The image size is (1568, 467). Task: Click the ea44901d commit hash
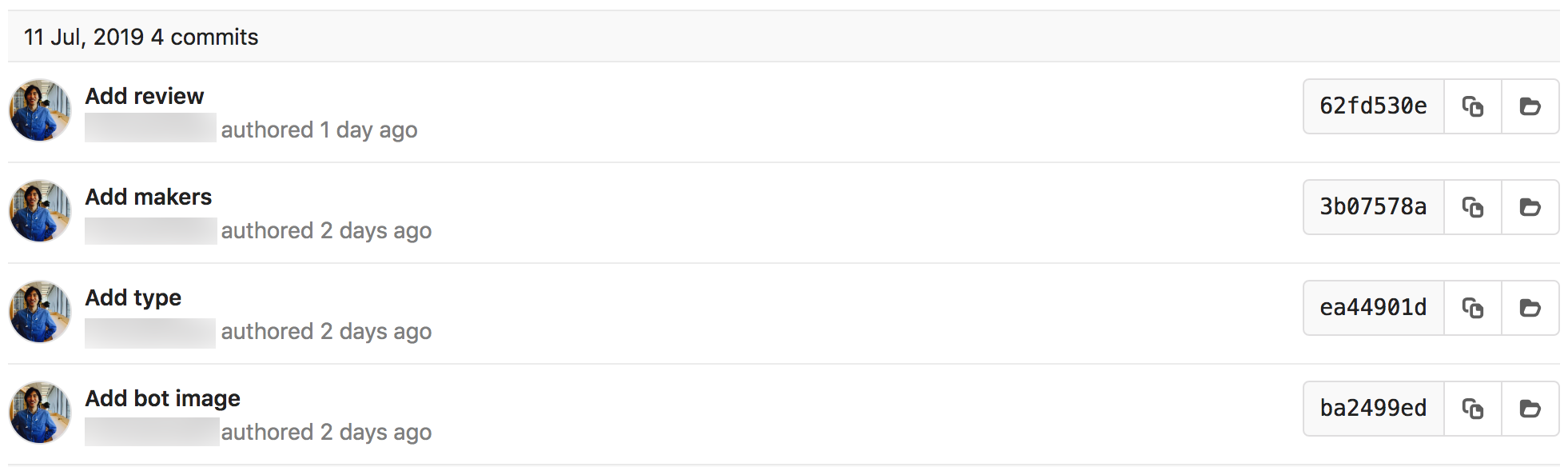tap(1373, 308)
